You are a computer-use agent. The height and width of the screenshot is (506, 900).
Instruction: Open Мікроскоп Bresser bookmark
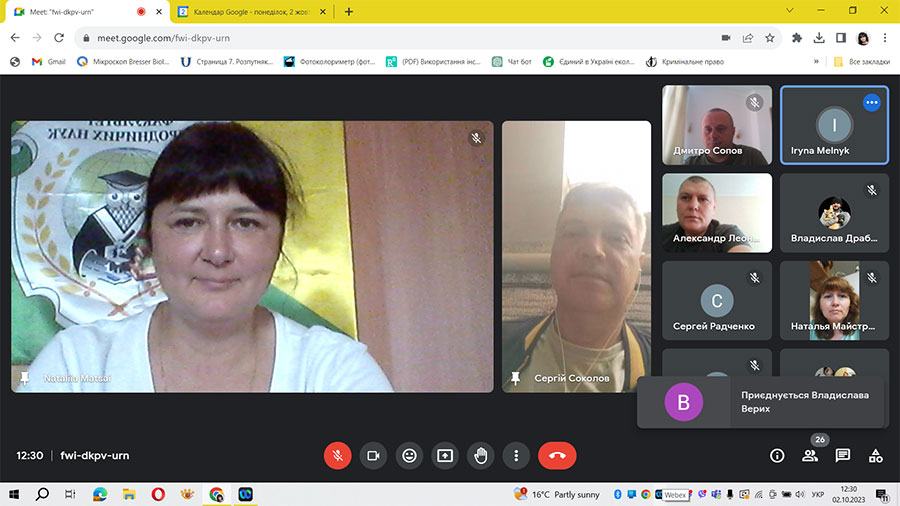(x=123, y=61)
